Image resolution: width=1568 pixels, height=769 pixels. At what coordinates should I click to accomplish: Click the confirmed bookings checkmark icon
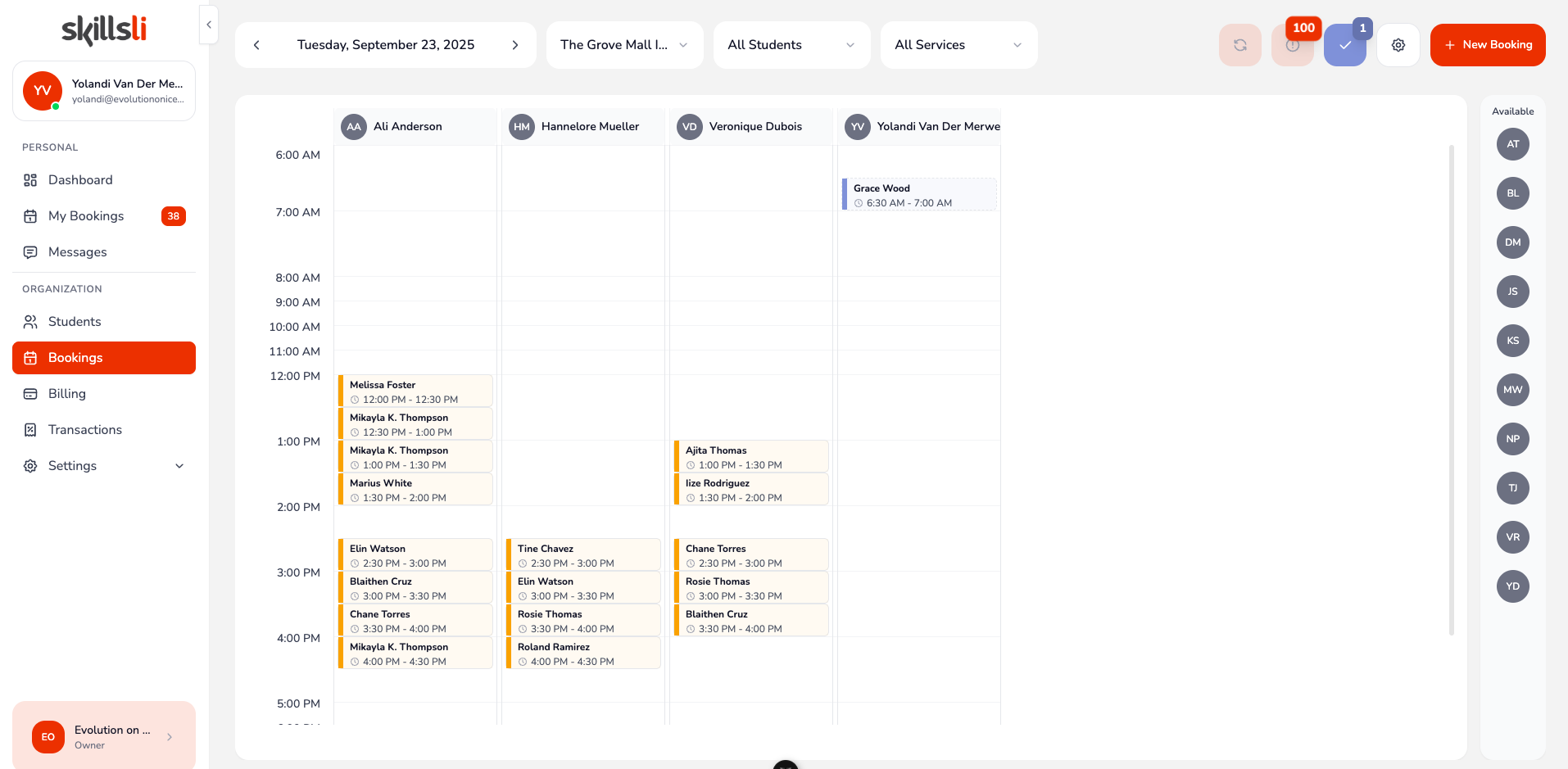1344,45
